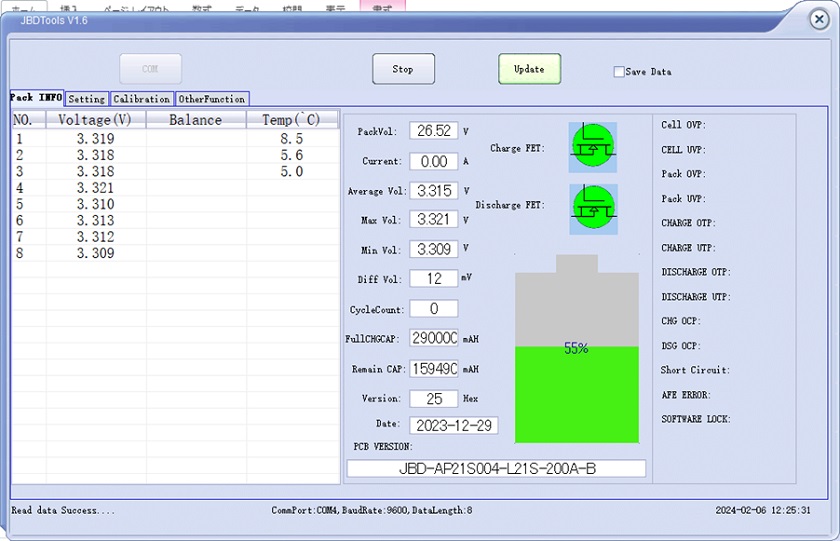Click the CommPort COM4 BaudRate status text

[372, 510]
